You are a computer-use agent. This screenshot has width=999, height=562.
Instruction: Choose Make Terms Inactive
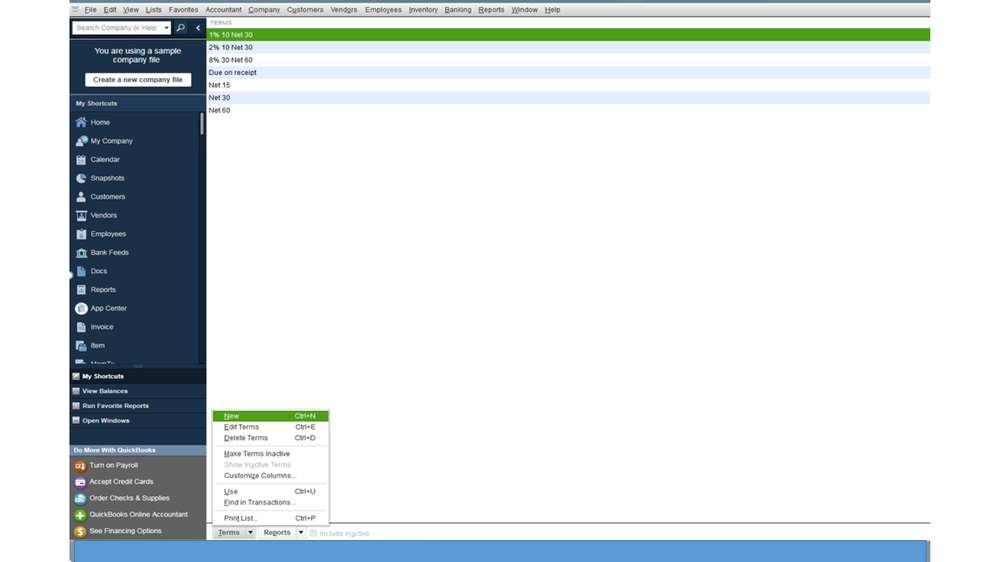pos(271,454)
